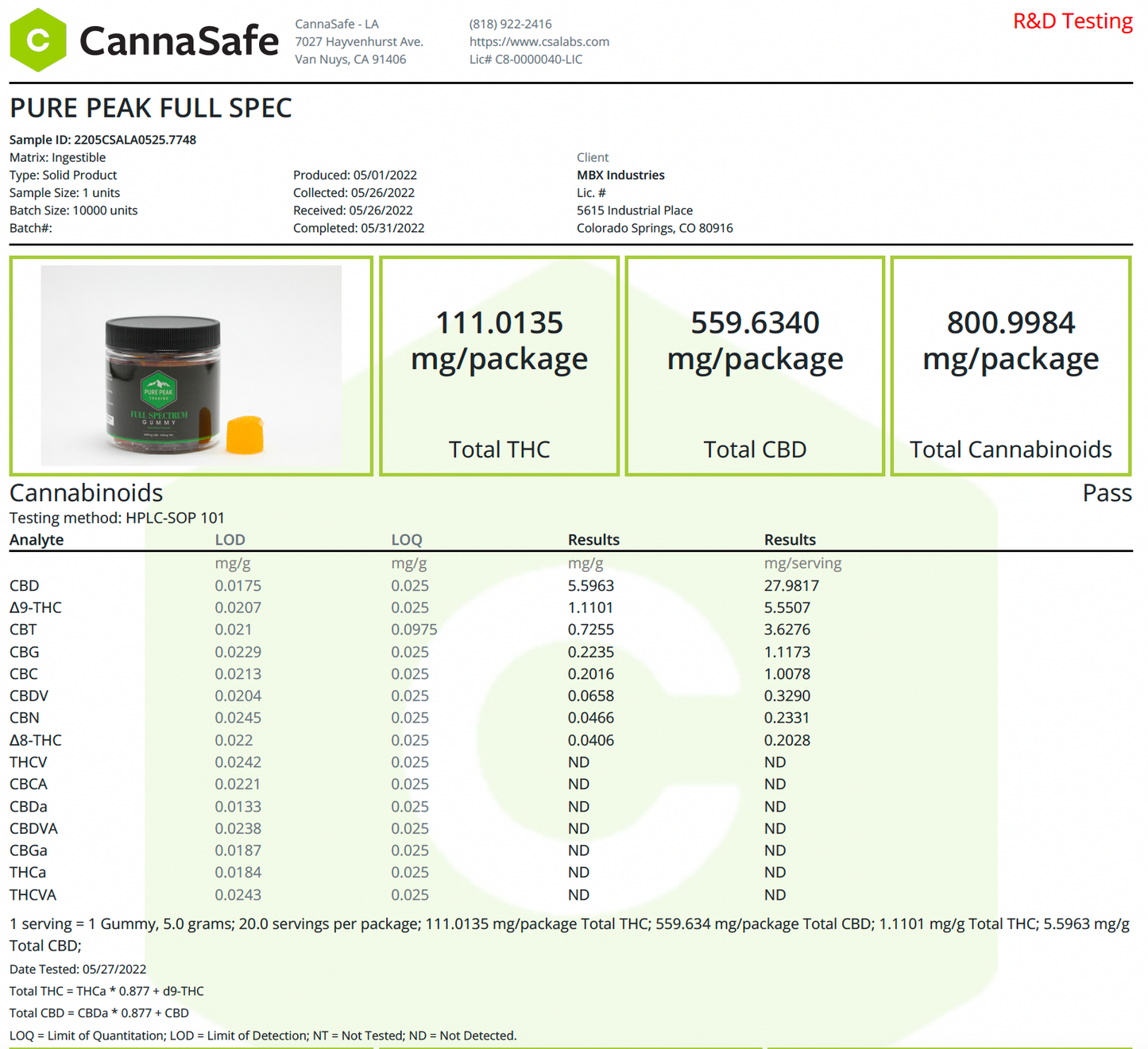The height and width of the screenshot is (1049, 1148).
Task: Click the CBDV analyte label
Action: click(29, 696)
